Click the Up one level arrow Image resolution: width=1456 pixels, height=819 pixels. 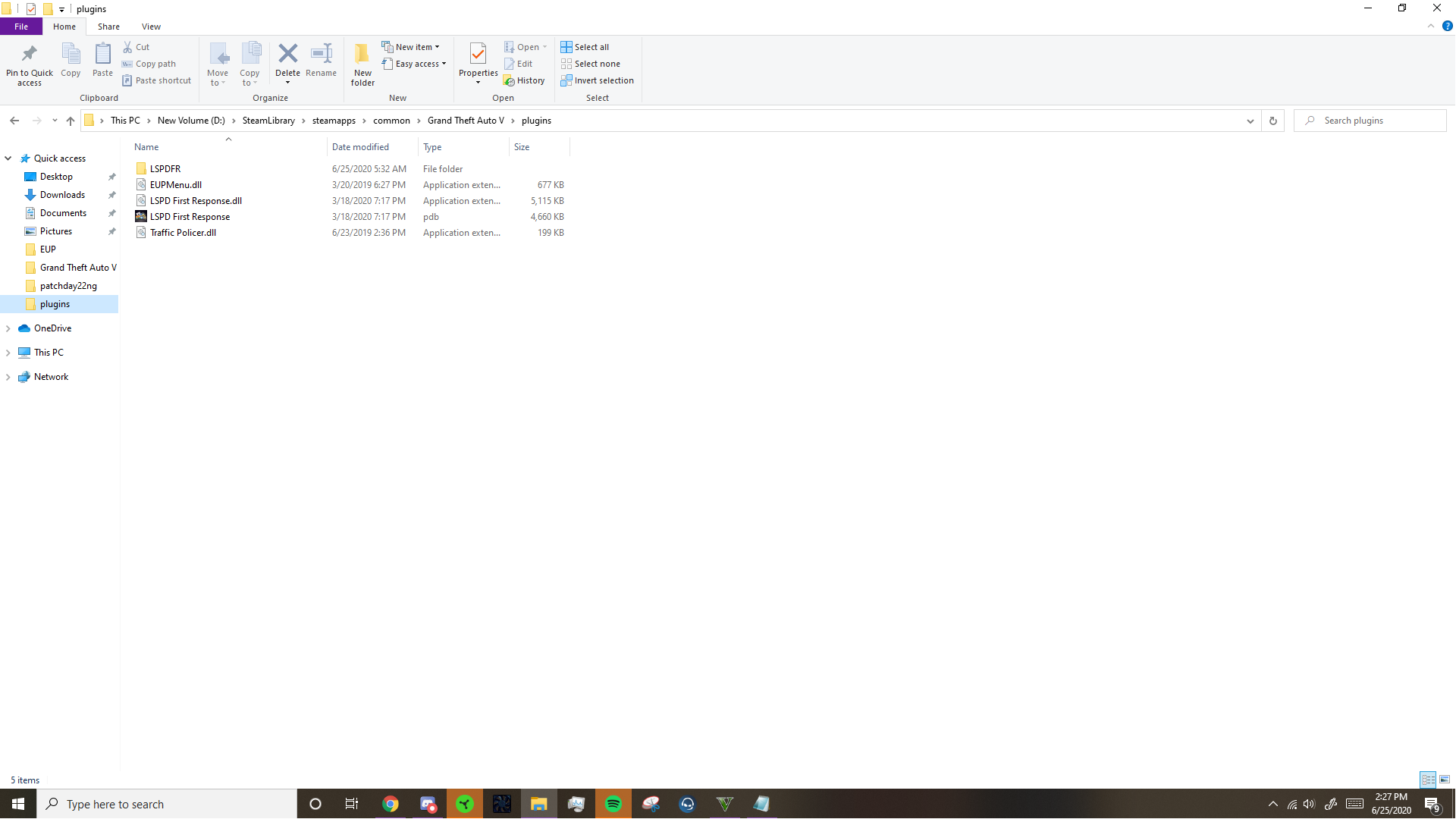coord(71,121)
